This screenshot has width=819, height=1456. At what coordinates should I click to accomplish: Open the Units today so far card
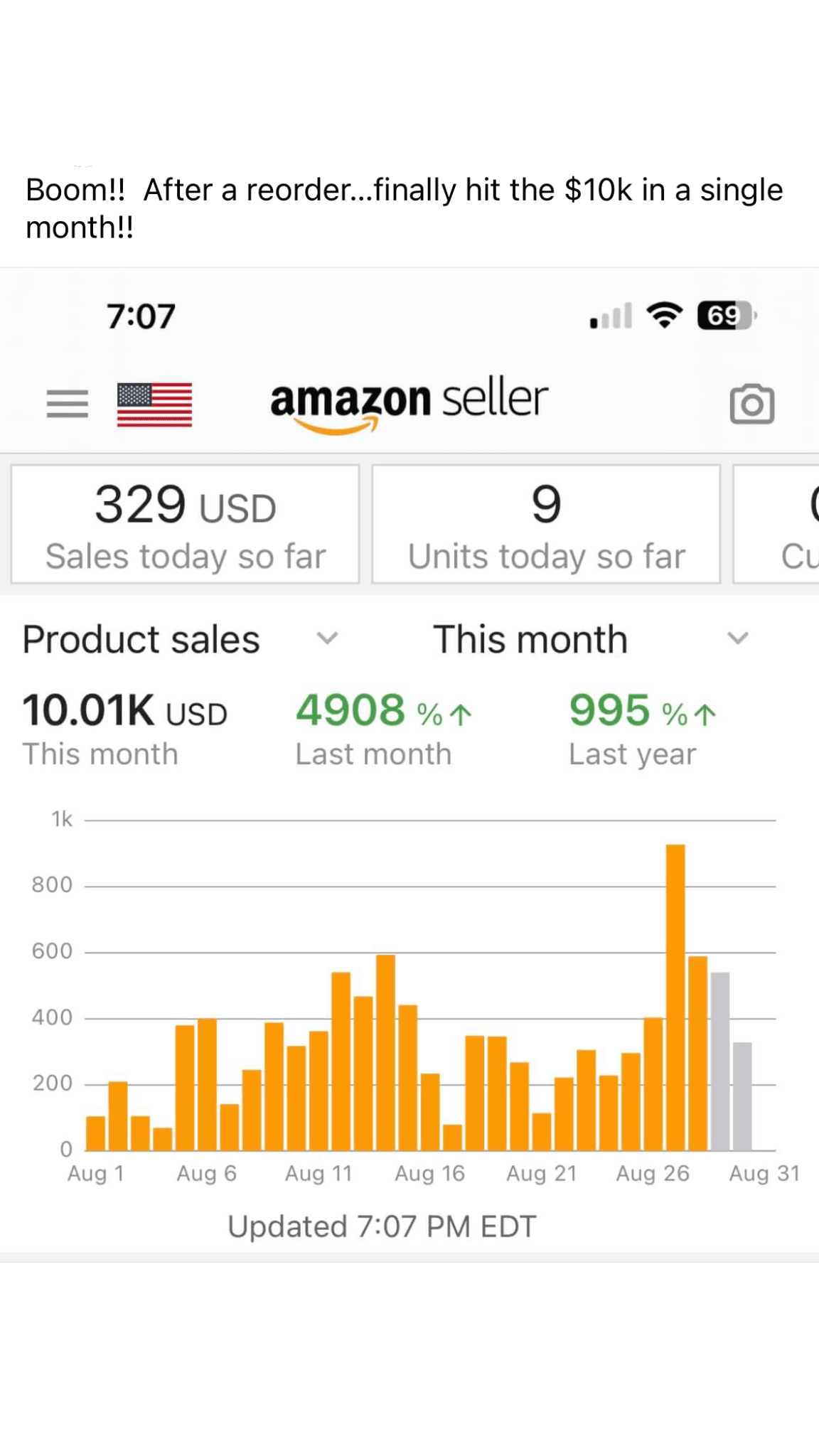pos(546,525)
